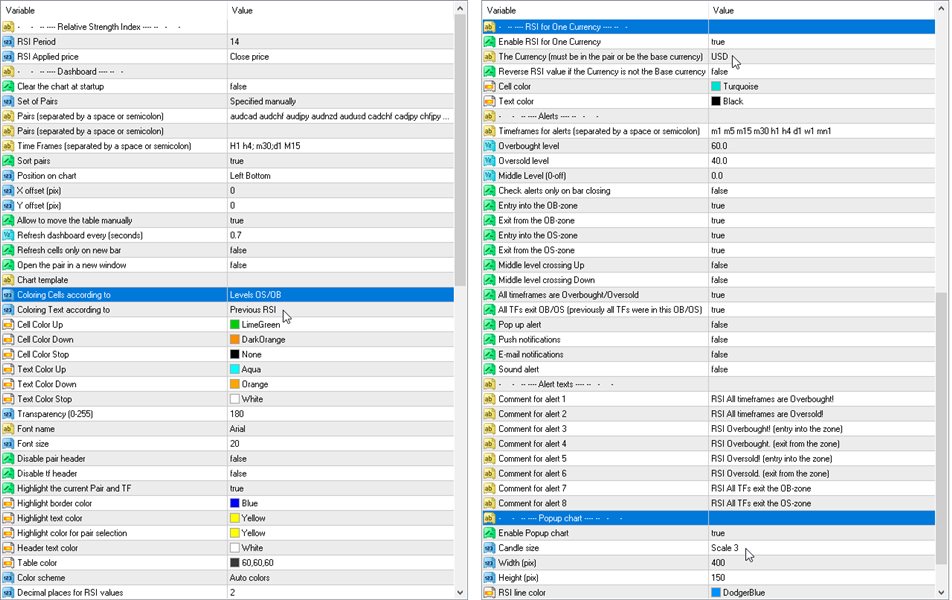Click the icon beside RSI Period

[x=8, y=42]
